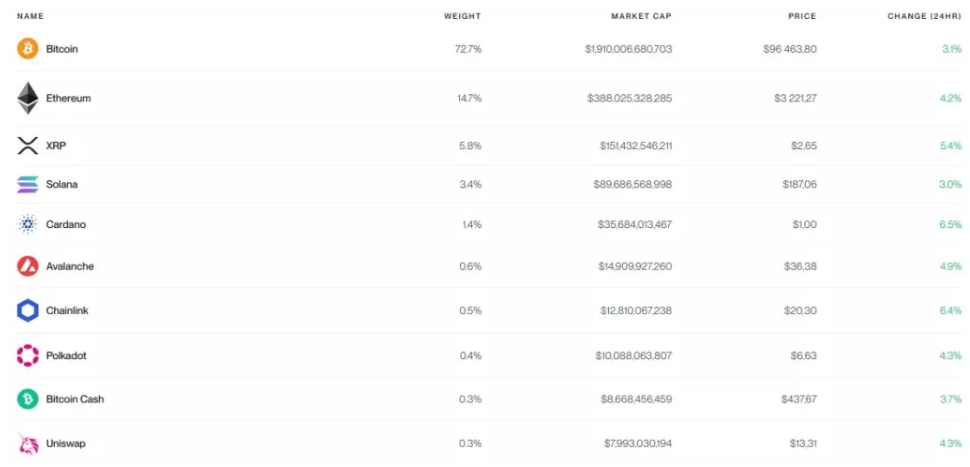Click the Uniswap unicorn logo icon
The image size is (970, 467).
(x=27, y=443)
